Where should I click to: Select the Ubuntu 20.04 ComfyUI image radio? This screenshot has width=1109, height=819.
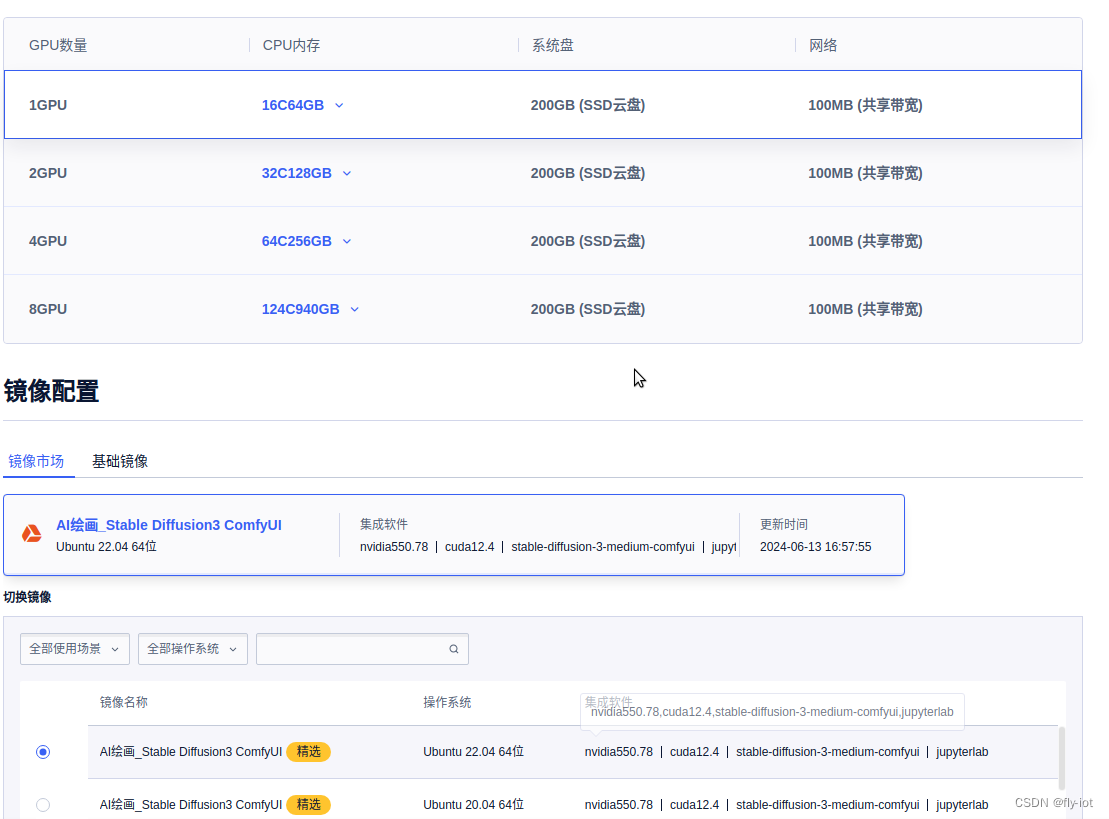(43, 805)
